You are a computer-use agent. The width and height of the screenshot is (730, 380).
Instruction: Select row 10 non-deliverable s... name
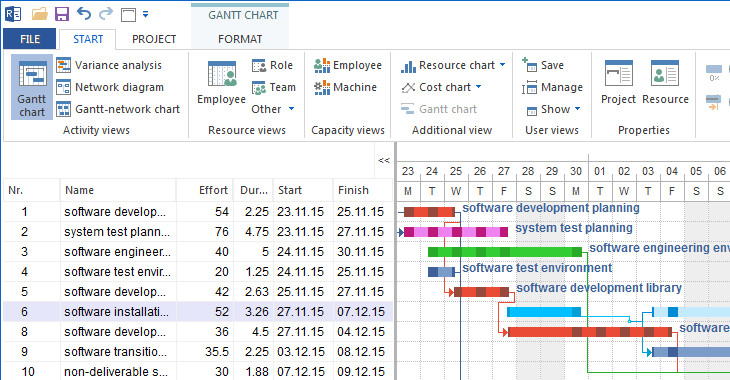[x=116, y=372]
